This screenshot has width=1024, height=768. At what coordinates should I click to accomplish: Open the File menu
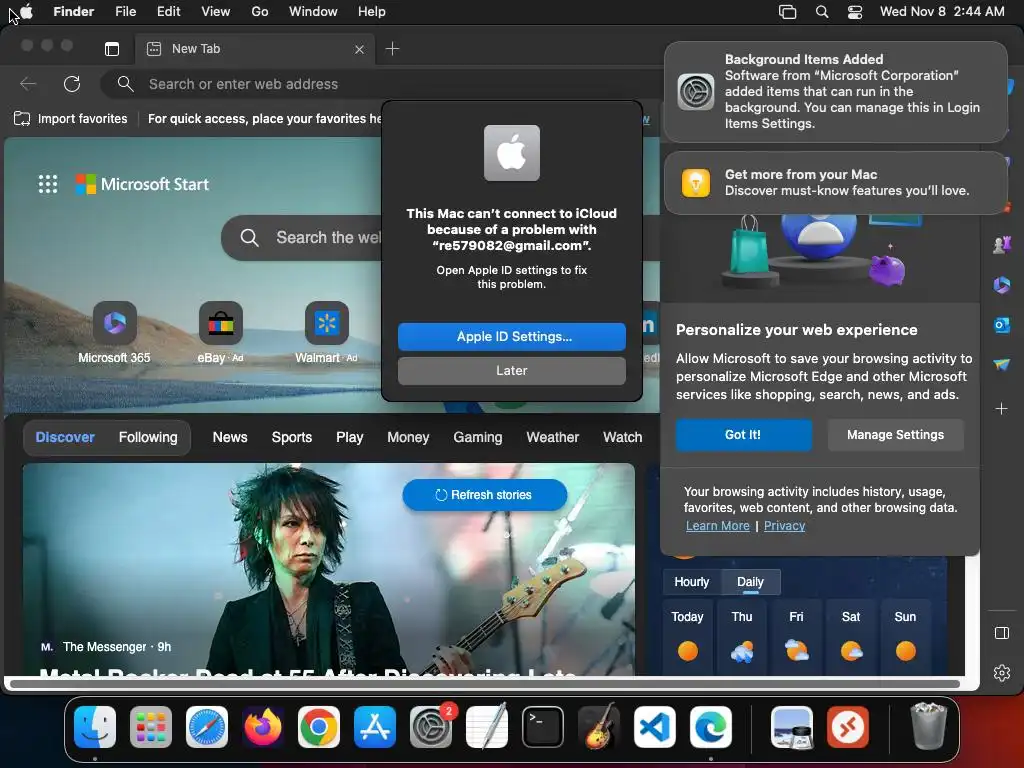pyautogui.click(x=125, y=12)
